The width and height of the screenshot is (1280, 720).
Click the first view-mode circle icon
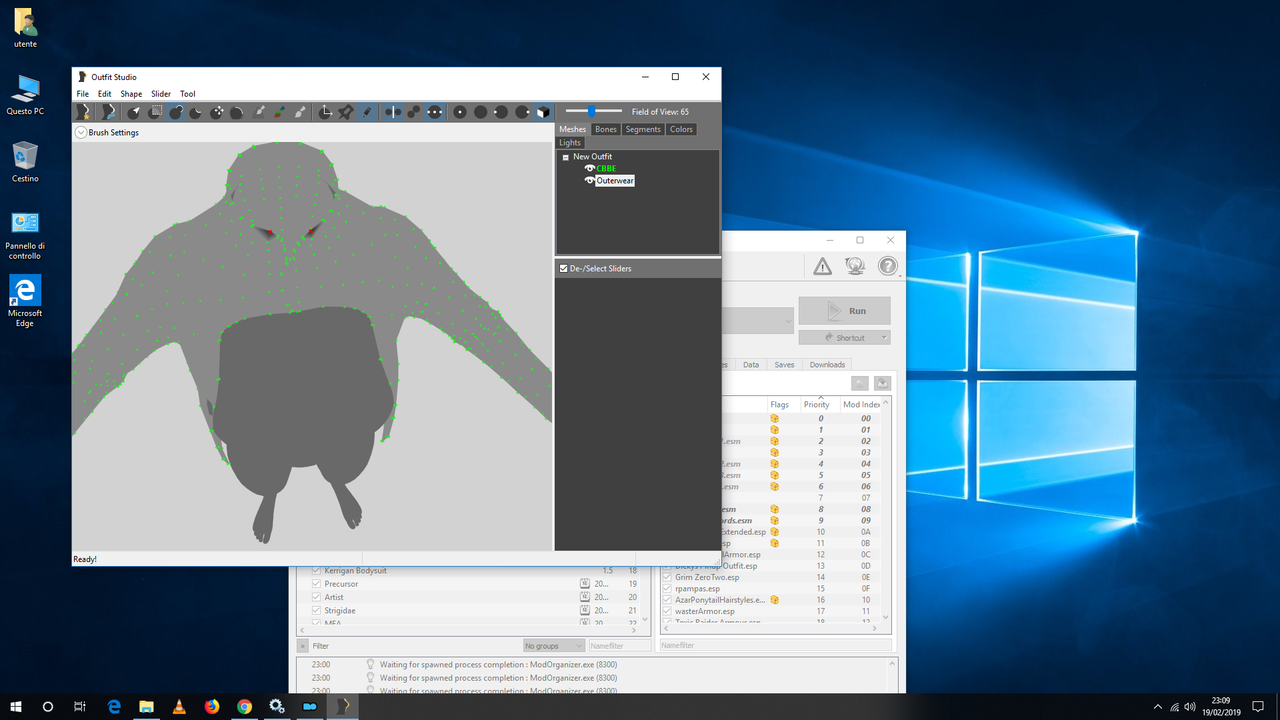(460, 112)
